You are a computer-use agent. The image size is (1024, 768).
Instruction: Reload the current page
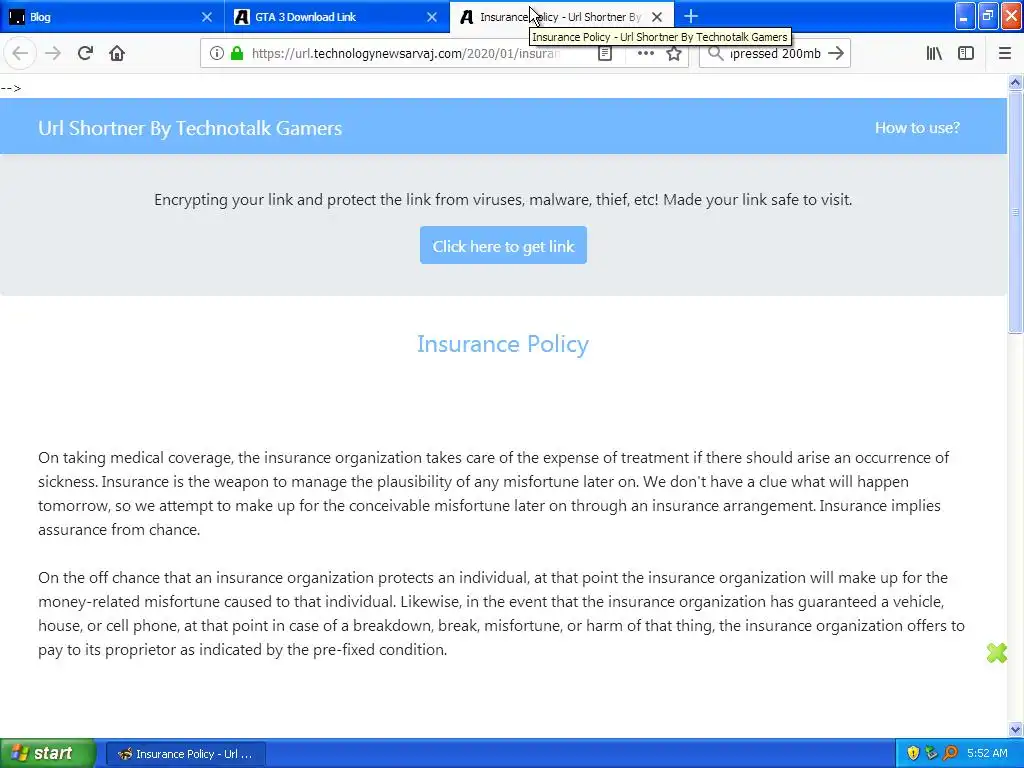pos(85,54)
